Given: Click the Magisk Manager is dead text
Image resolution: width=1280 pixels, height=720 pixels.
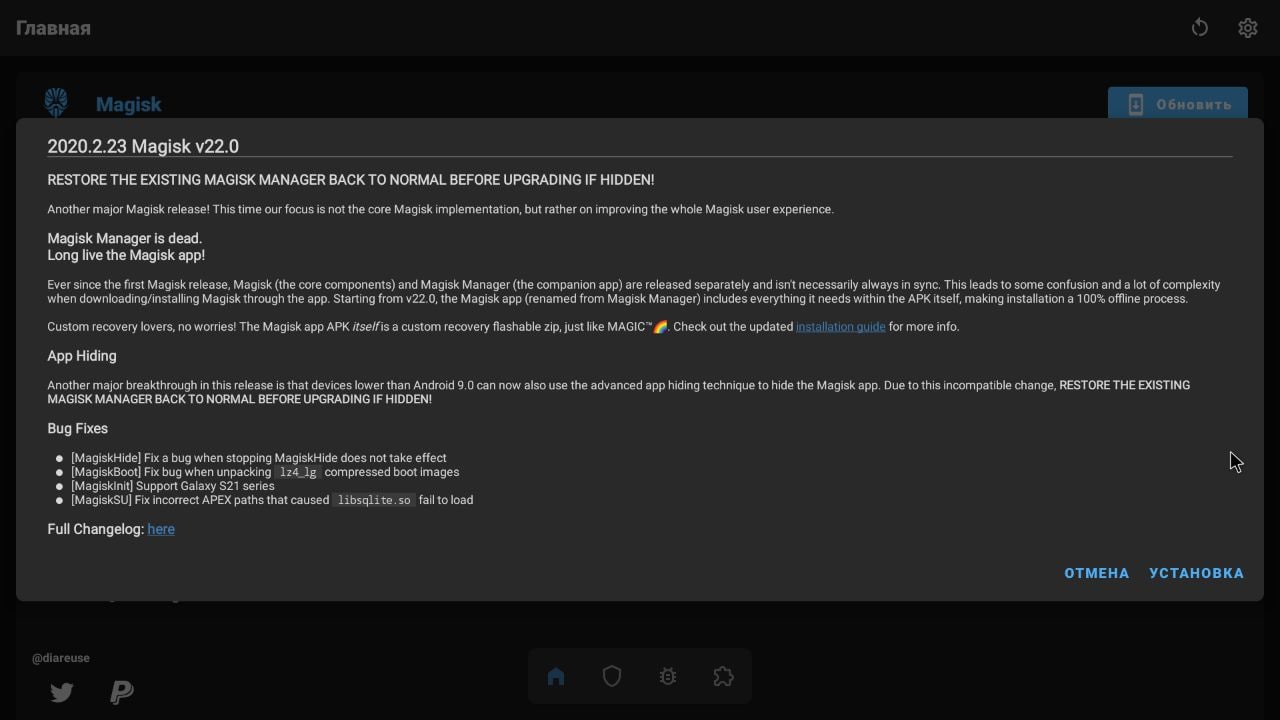Looking at the screenshot, I should (x=125, y=239).
